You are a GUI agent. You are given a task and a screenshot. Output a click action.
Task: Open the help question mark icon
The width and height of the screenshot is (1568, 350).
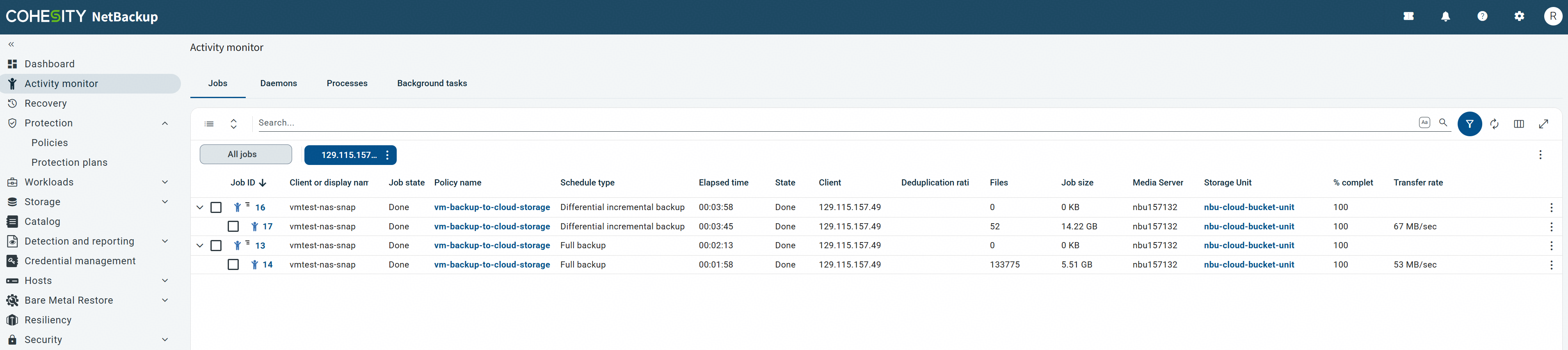(x=1482, y=16)
